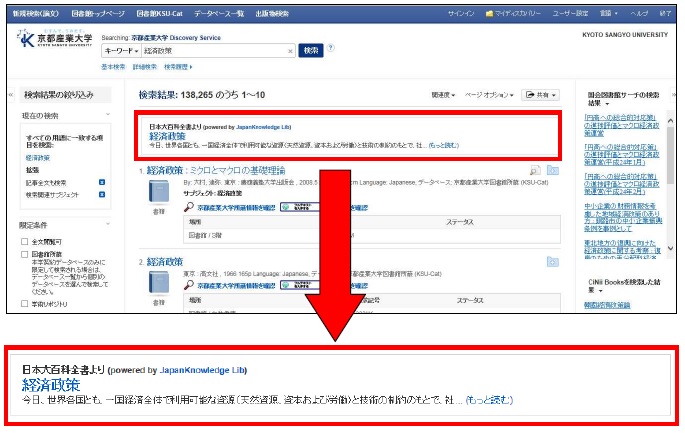Add result 1 to folder
Viewport: 685px width, 433px height.
[553, 170]
